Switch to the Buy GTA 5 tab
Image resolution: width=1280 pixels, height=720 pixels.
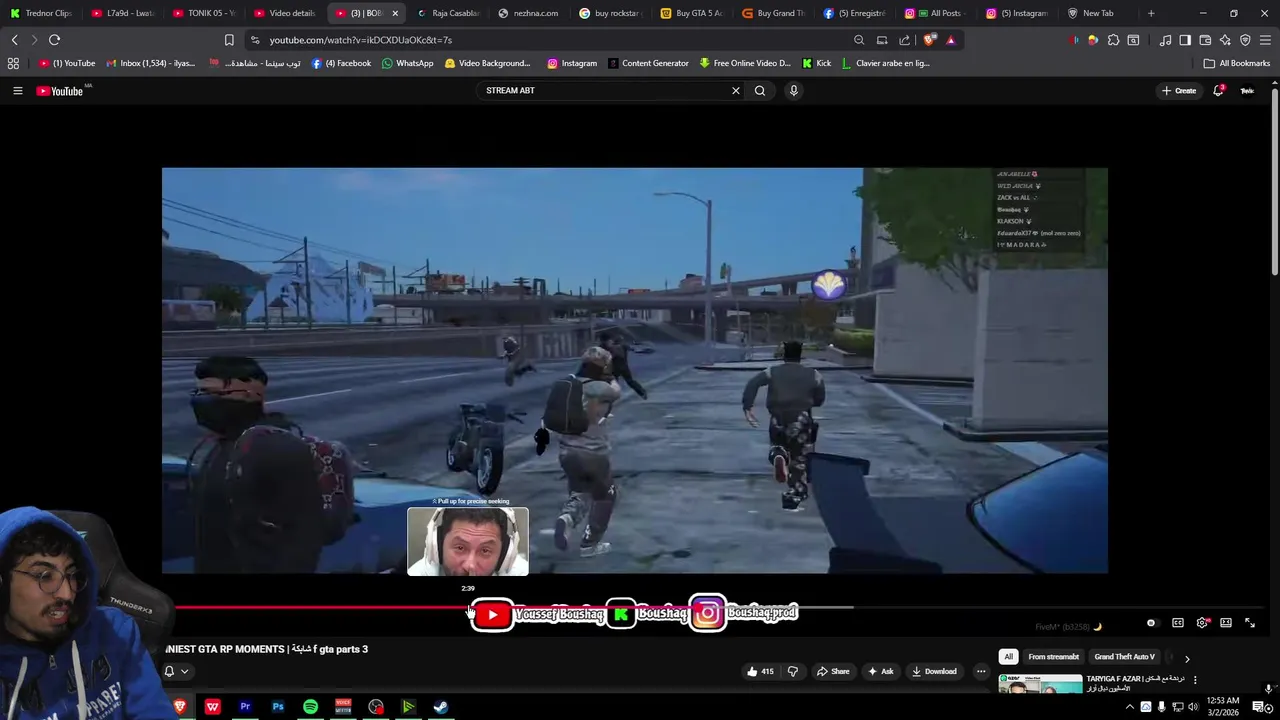tap(692, 13)
